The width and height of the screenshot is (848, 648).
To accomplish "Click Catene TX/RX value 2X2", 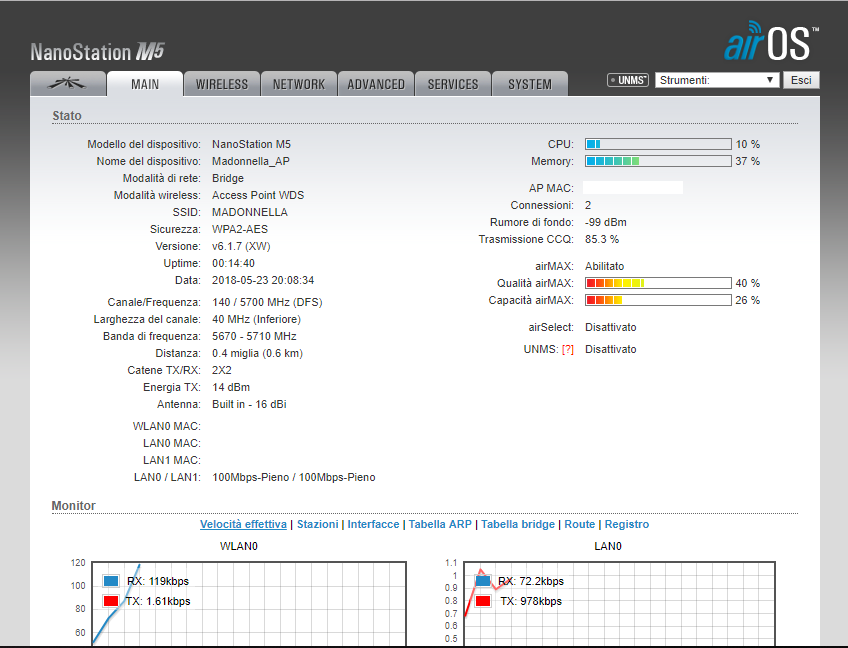I will tap(222, 371).
